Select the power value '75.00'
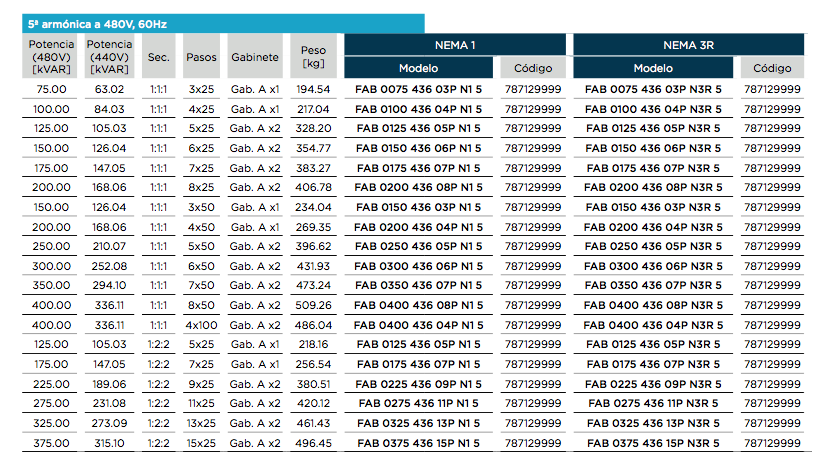This screenshot has width=819, height=464. click(x=51, y=89)
